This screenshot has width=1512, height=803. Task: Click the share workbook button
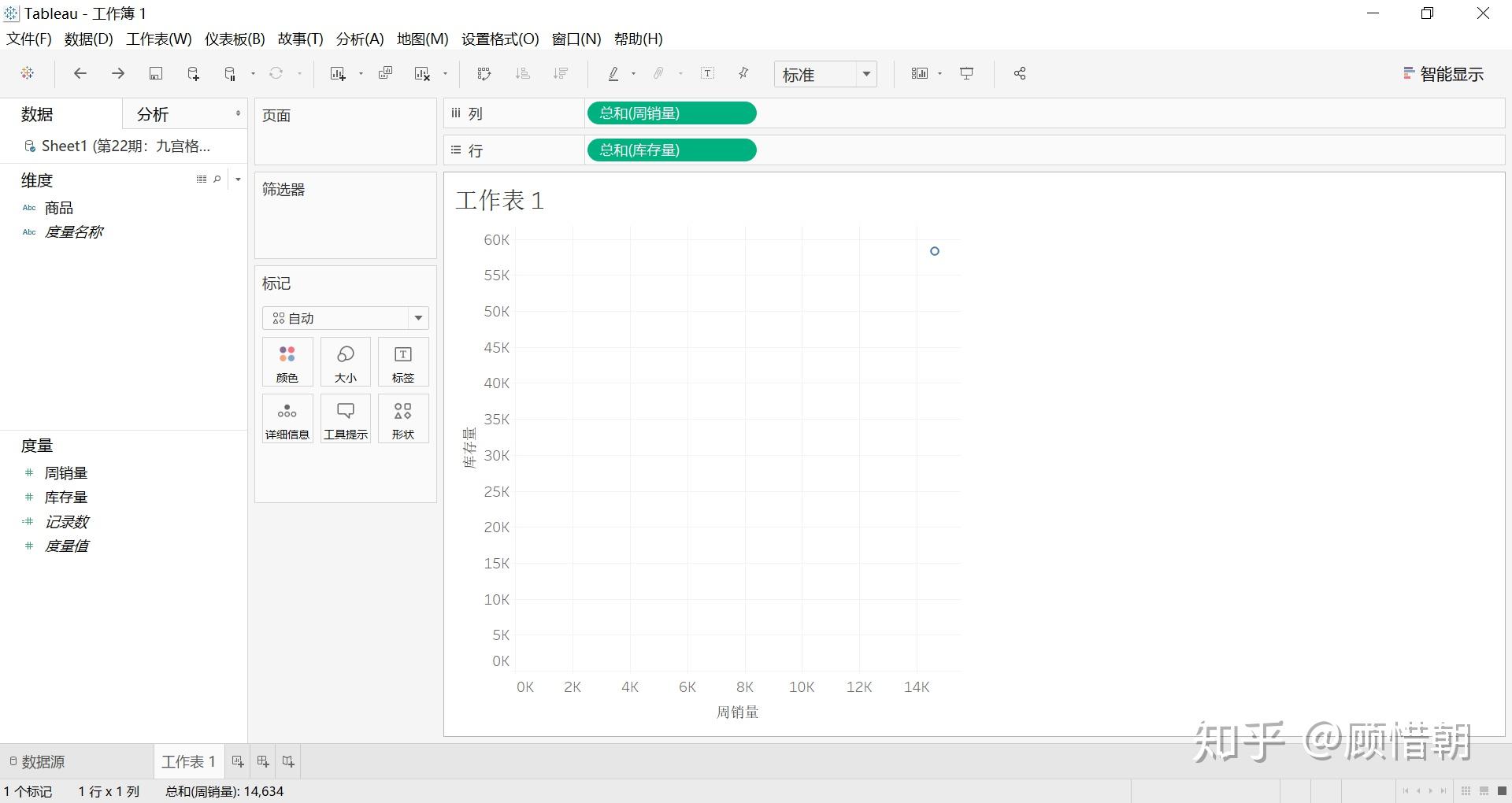click(x=1019, y=73)
